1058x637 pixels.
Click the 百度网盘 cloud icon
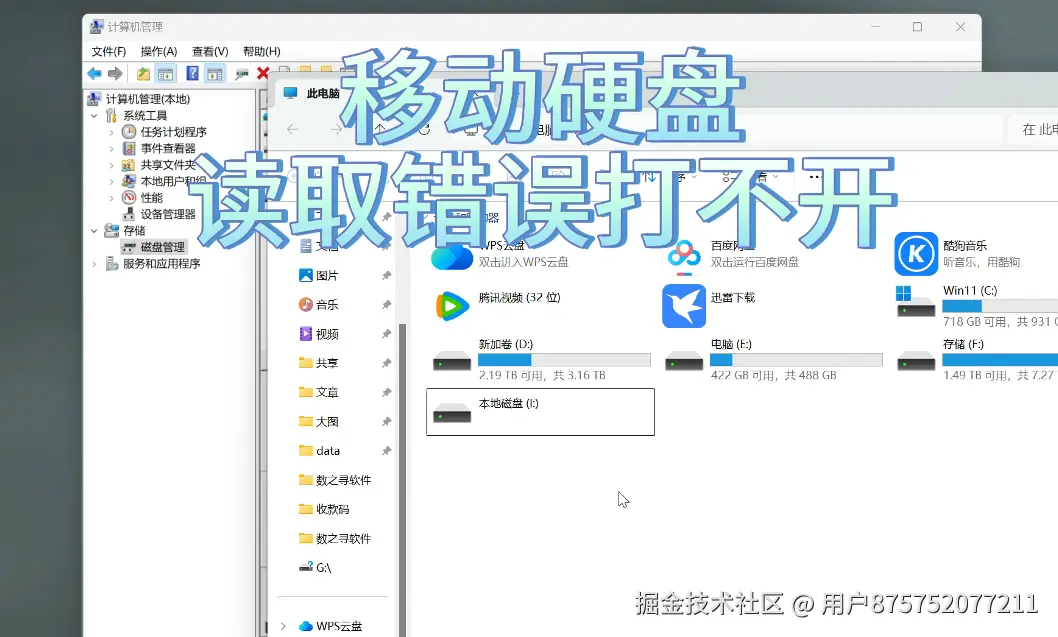click(683, 253)
